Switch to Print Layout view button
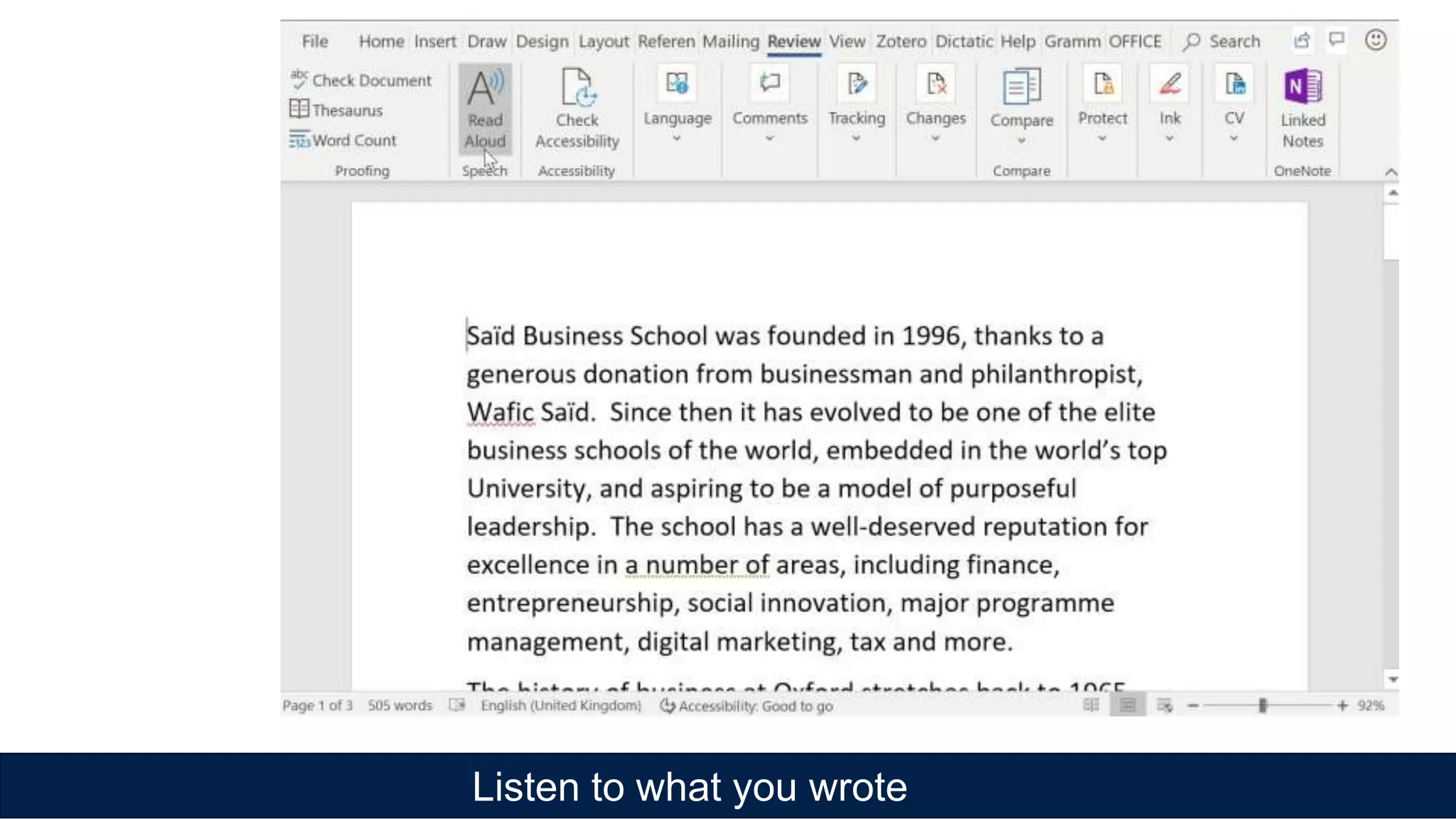 pyautogui.click(x=1128, y=705)
